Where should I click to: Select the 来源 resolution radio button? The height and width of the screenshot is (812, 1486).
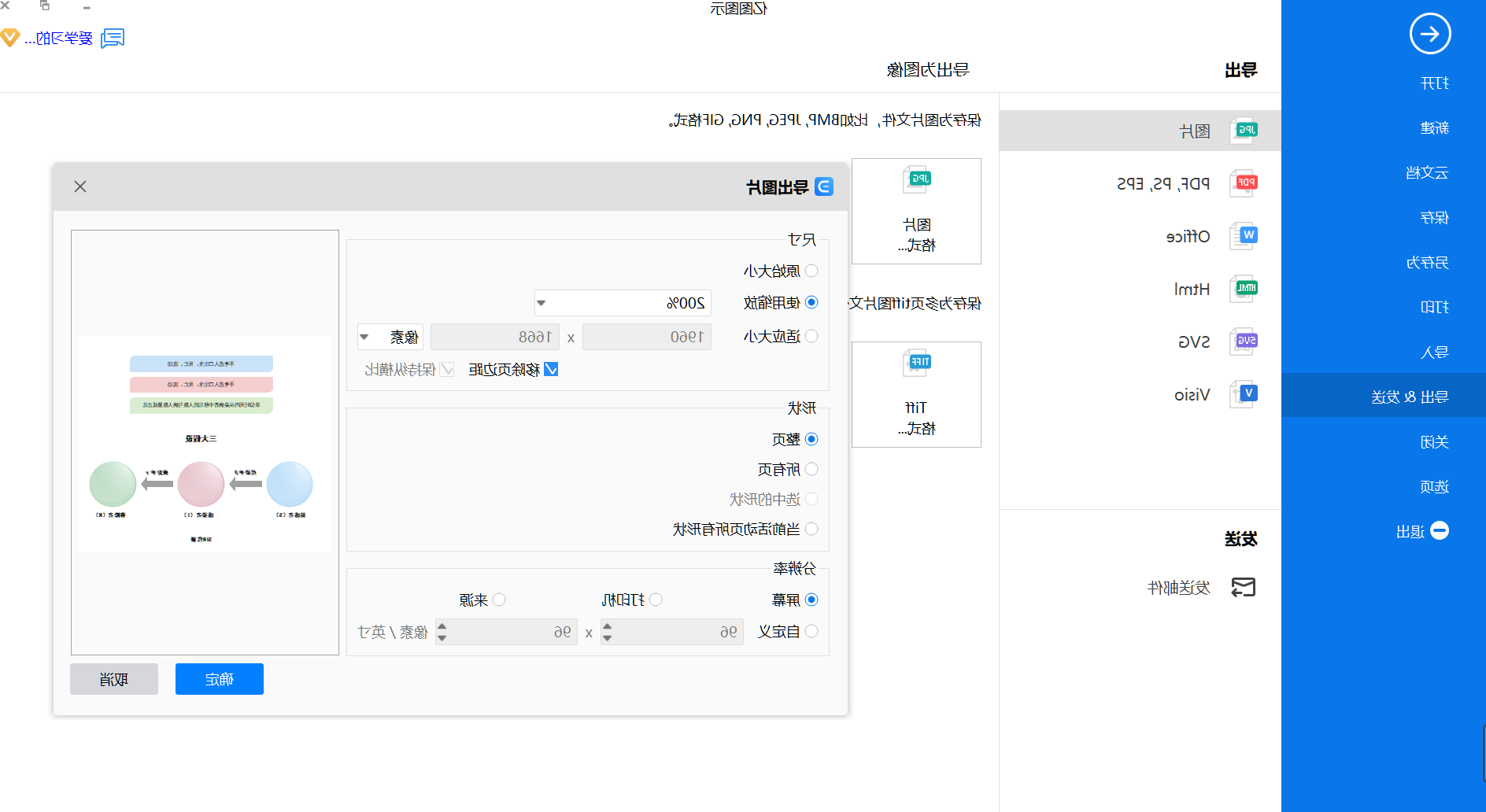[499, 600]
